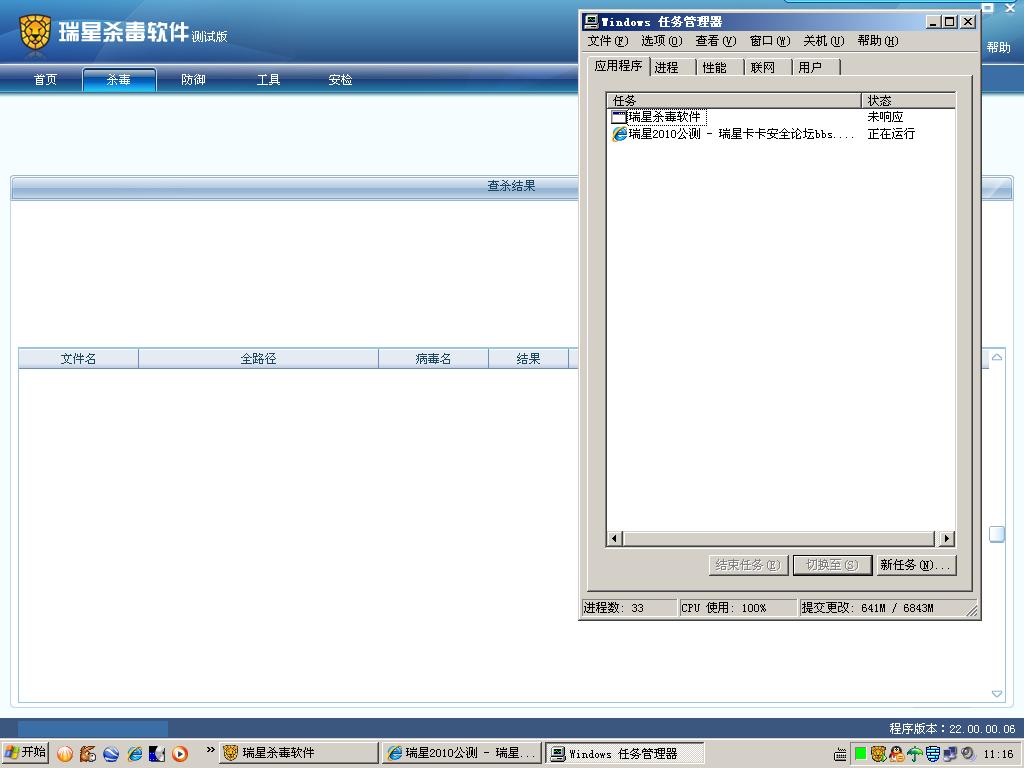Select the 瑞星杀毒软件 task row icon
The height and width of the screenshot is (768, 1024).
618,117
